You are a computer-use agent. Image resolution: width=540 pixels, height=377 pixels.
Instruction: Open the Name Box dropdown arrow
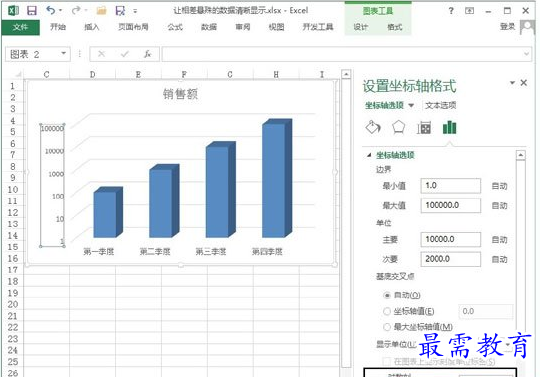63,53
